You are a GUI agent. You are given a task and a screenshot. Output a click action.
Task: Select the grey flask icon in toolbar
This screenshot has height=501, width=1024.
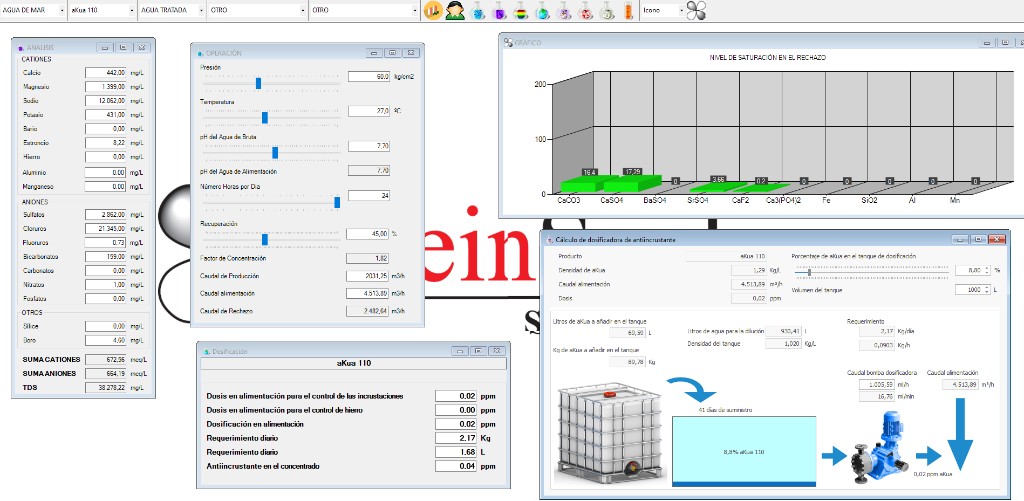pos(607,10)
